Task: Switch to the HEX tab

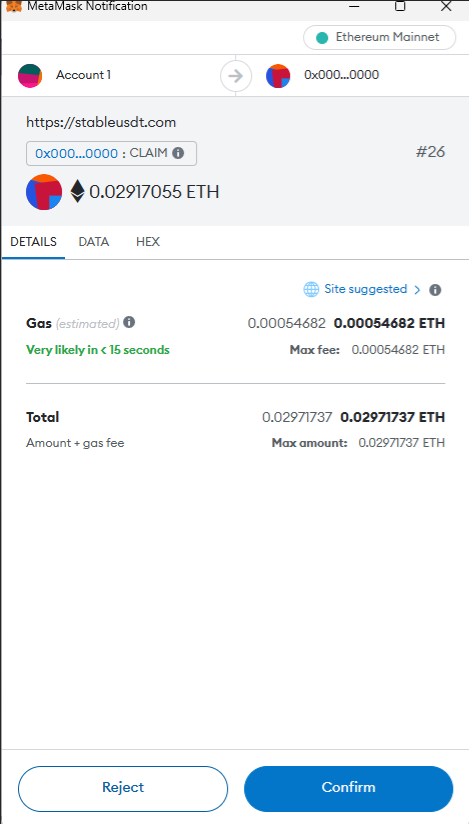Action: point(148,242)
